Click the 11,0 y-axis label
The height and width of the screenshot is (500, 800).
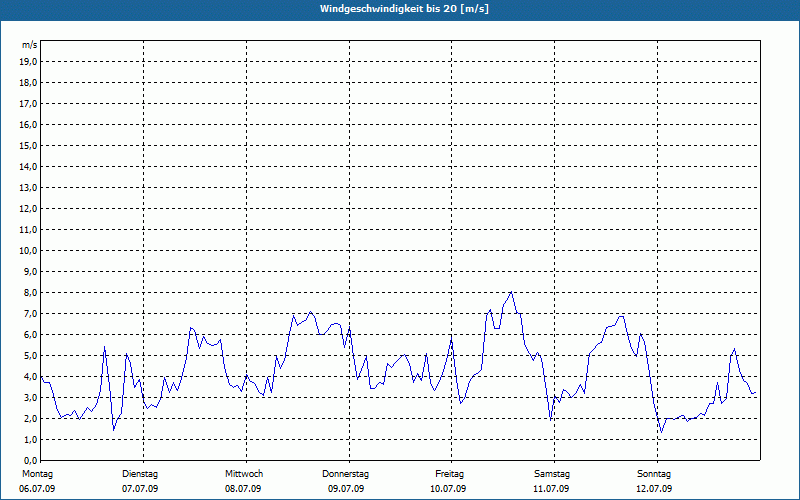29,230
